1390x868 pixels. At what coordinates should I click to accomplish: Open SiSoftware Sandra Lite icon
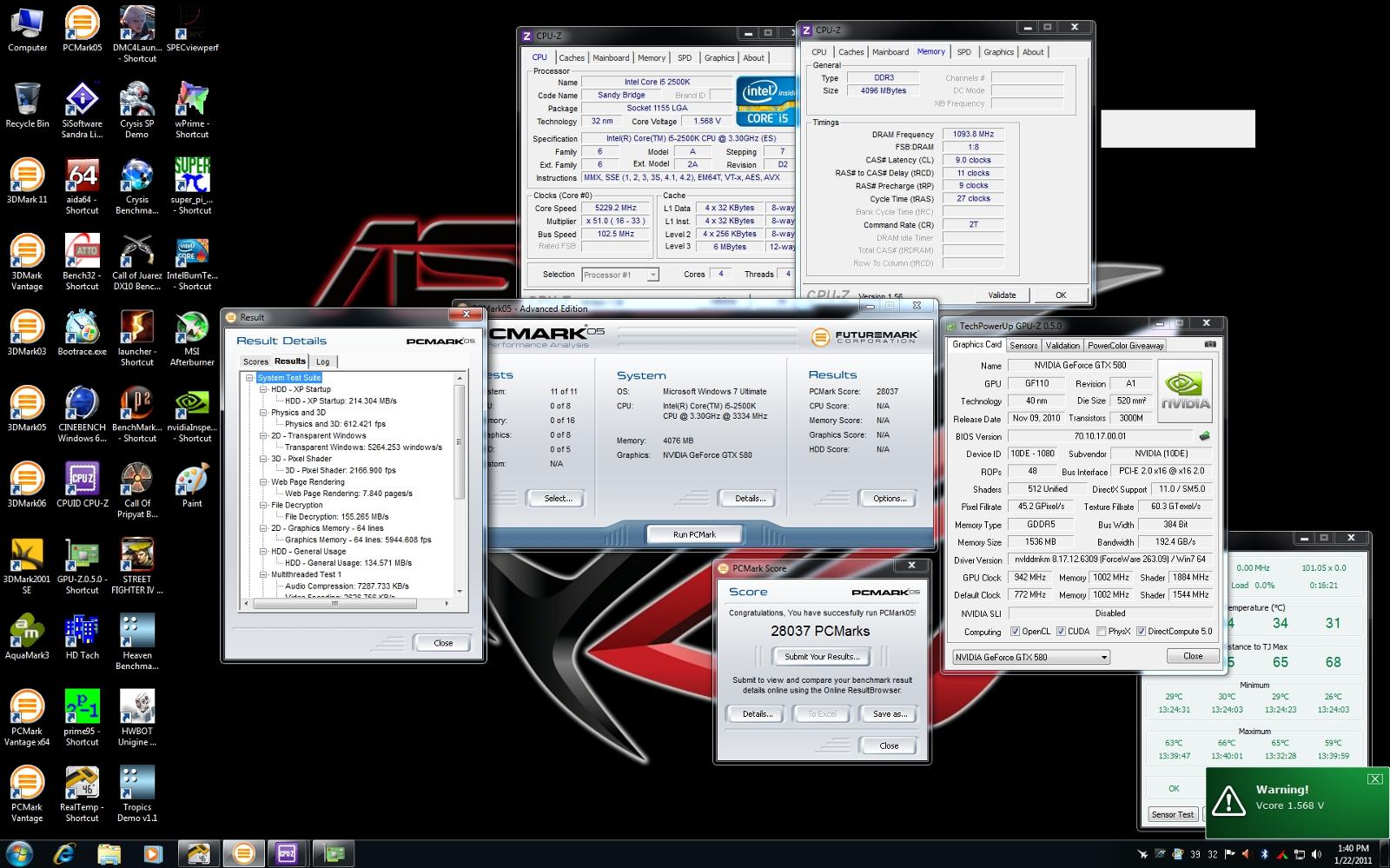[x=82, y=110]
